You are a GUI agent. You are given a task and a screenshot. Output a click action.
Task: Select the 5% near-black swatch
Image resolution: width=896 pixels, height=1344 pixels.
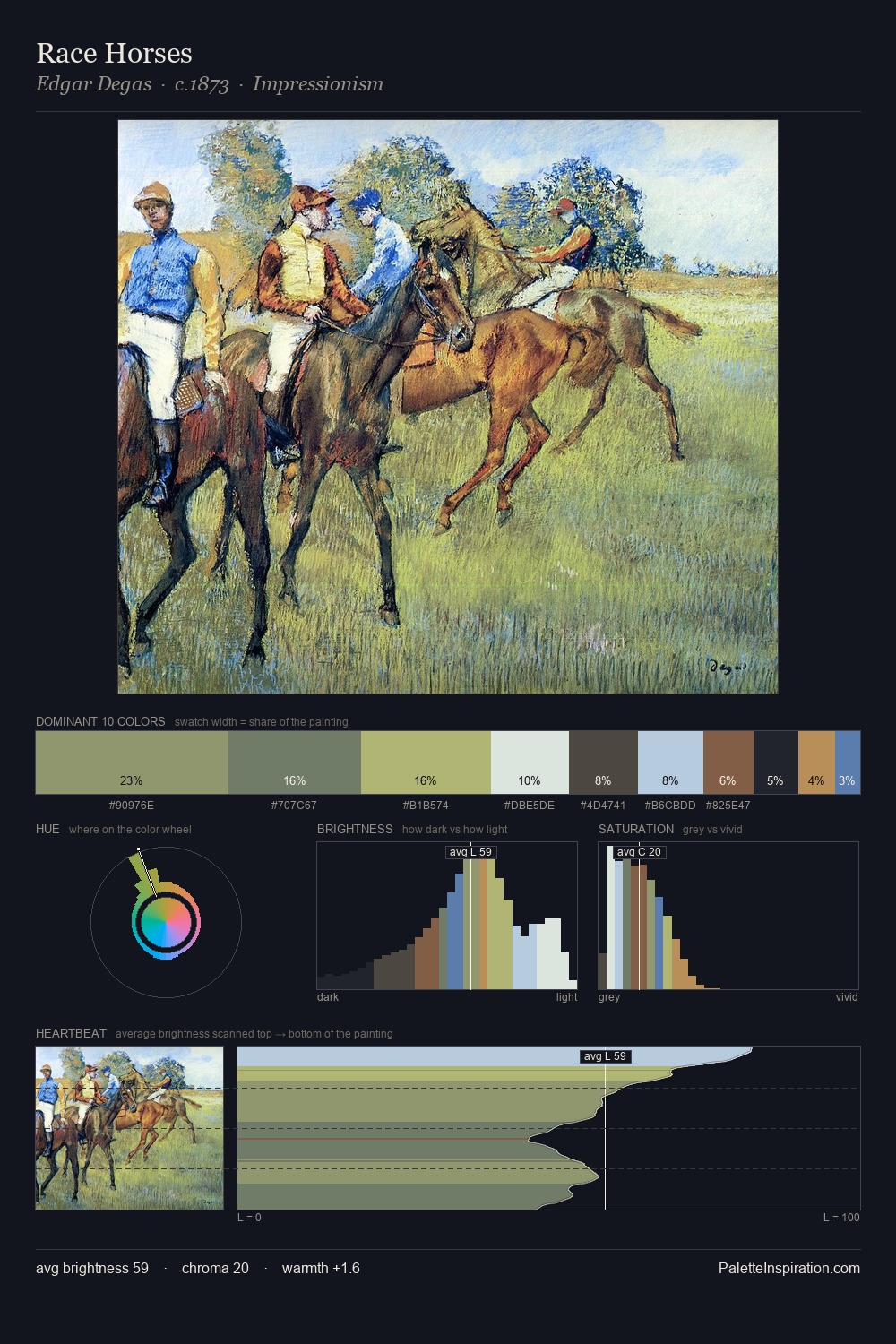(775, 762)
